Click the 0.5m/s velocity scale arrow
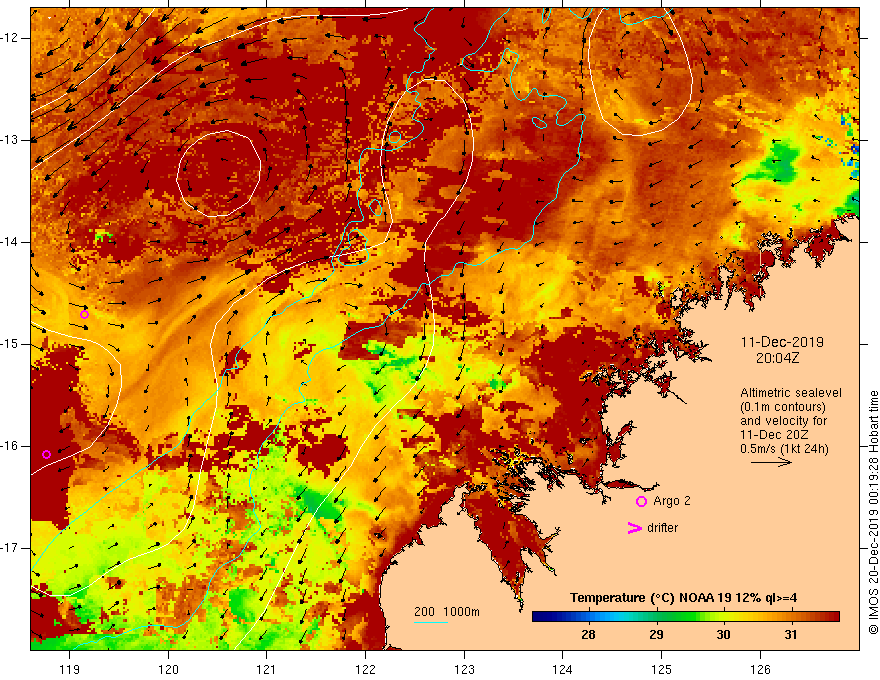The height and width of the screenshot is (680, 880). [x=771, y=462]
